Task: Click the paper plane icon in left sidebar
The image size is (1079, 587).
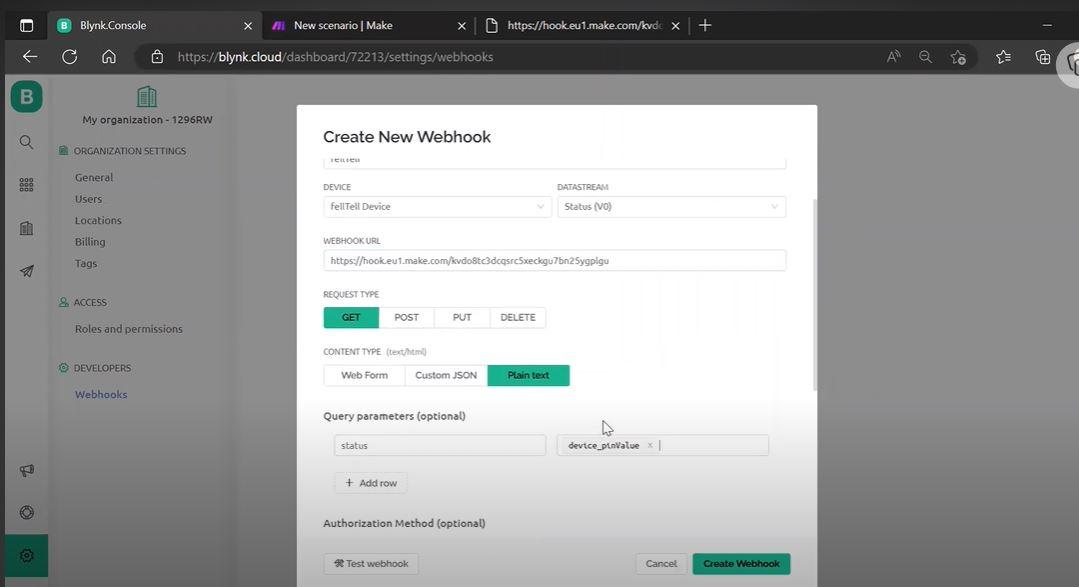Action: (x=26, y=271)
